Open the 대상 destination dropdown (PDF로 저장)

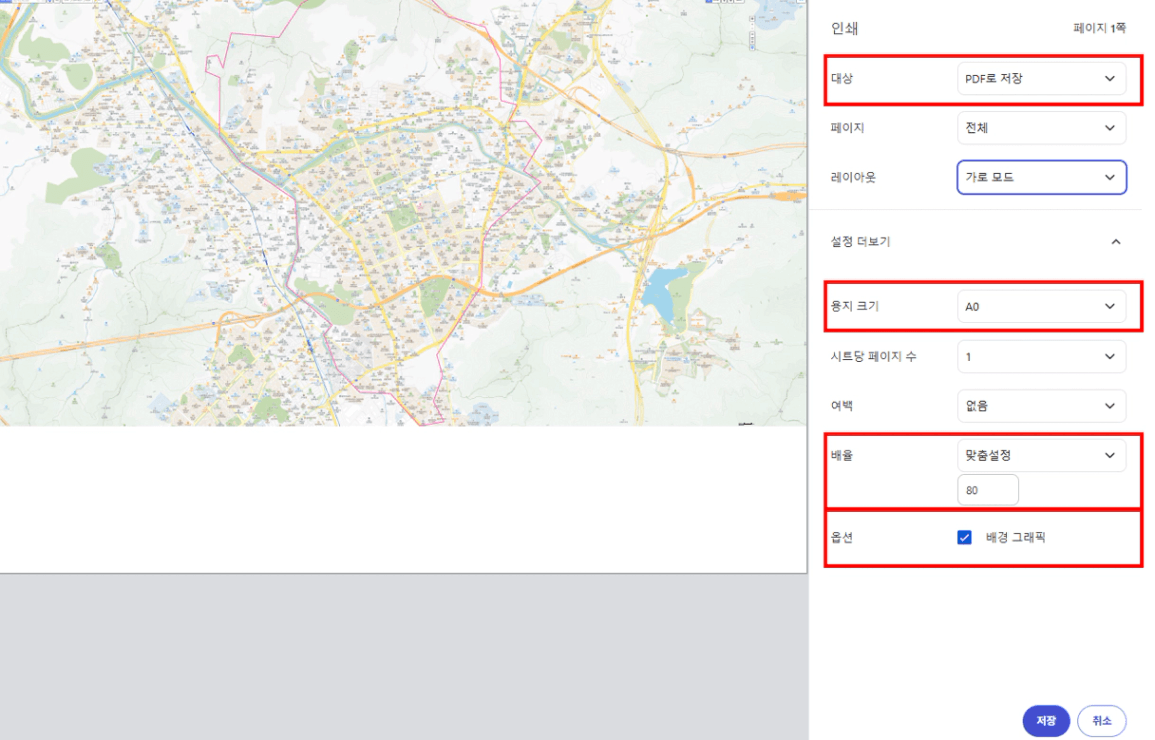point(1040,79)
